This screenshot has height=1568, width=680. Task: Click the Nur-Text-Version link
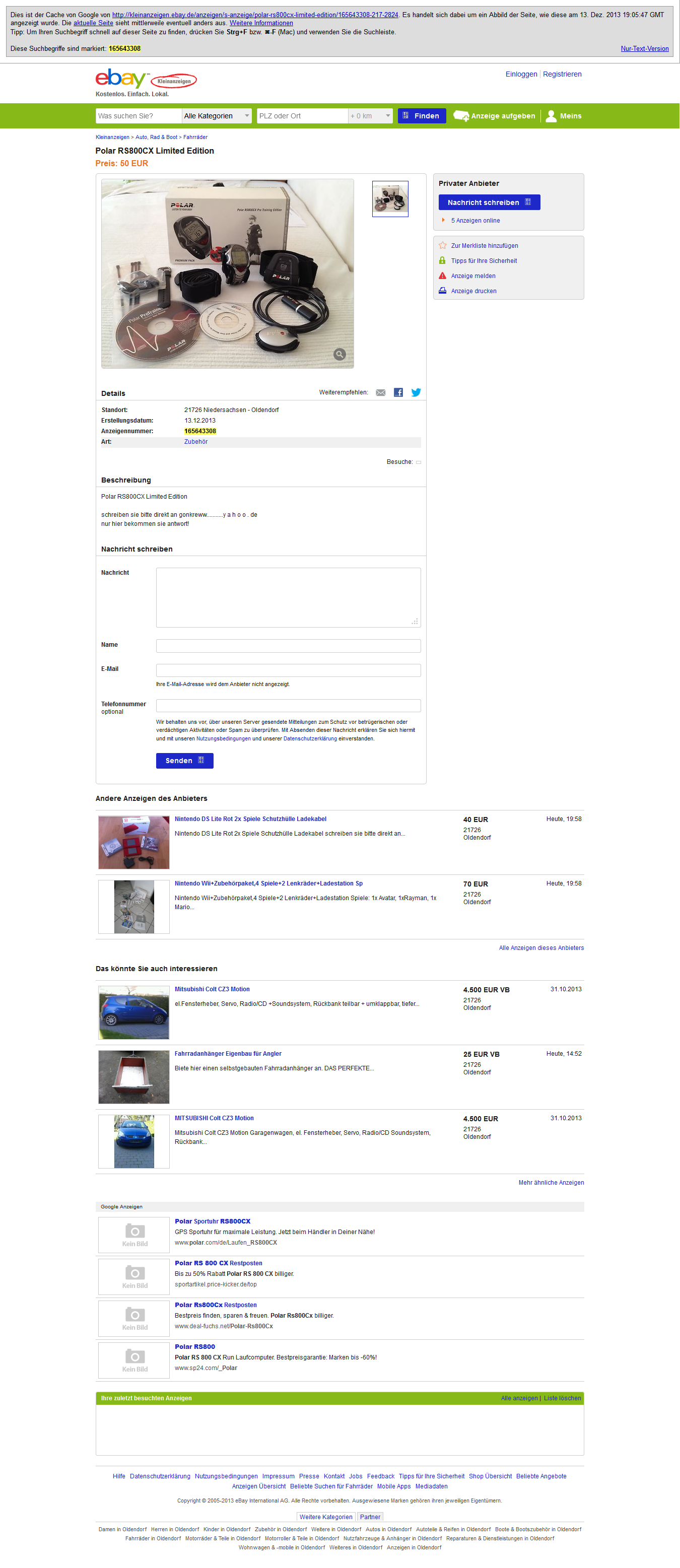[x=645, y=49]
